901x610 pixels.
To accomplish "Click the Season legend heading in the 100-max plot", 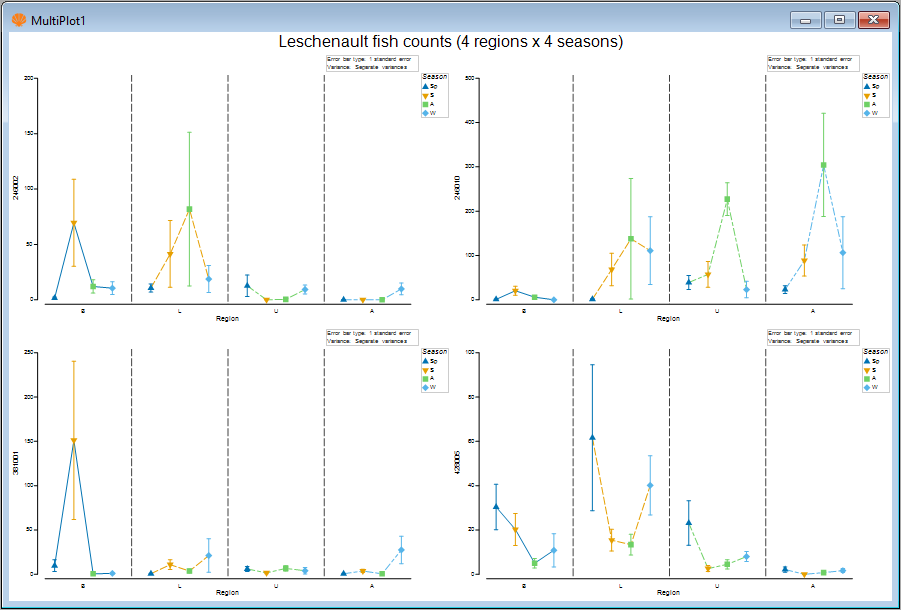I will tap(876, 352).
